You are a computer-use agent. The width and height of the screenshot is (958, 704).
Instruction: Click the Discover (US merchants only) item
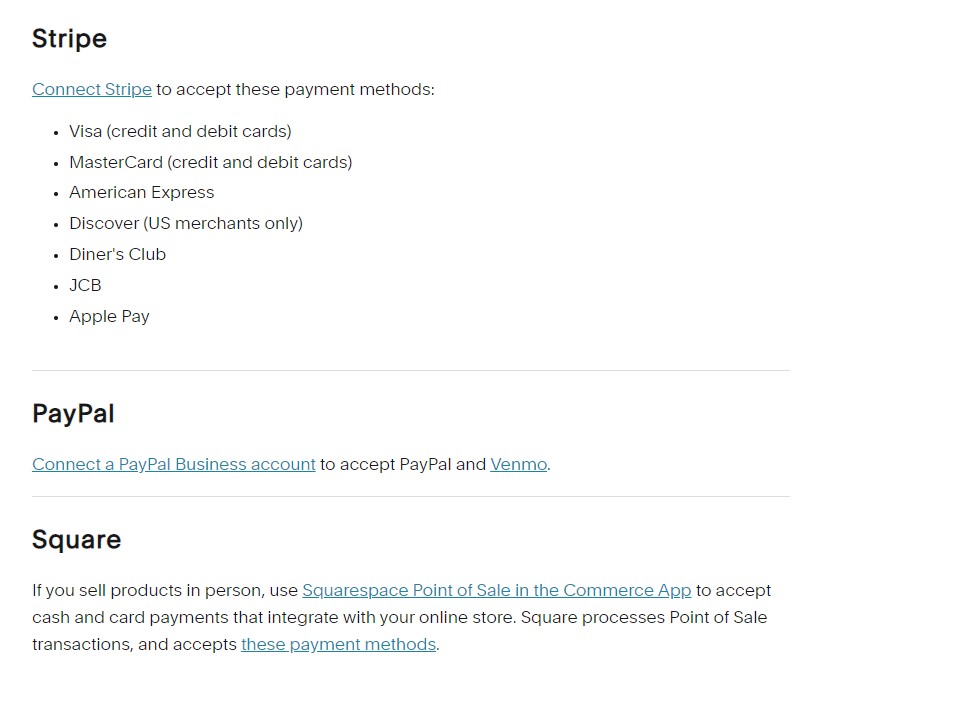pos(185,223)
